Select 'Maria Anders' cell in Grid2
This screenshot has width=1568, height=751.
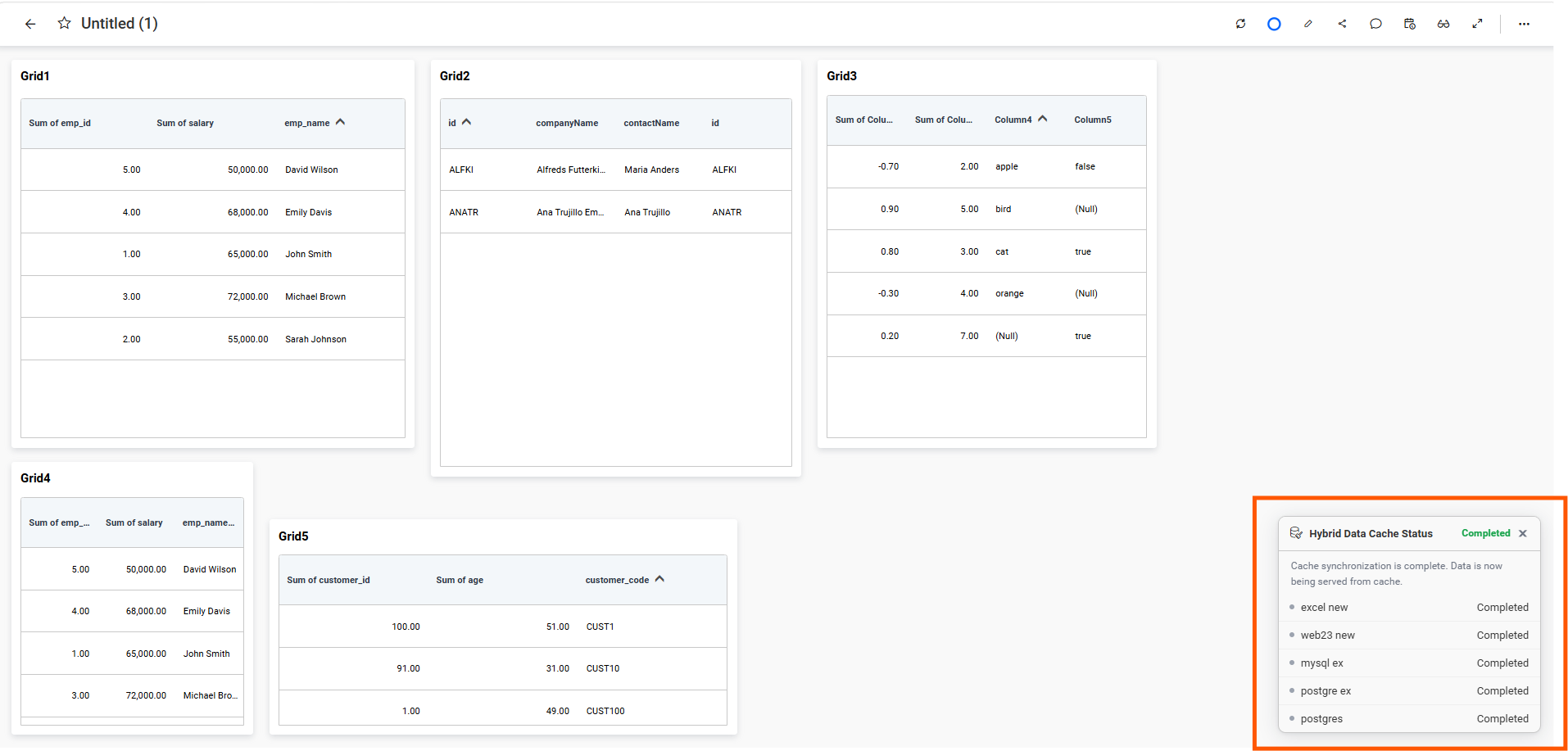coord(651,170)
